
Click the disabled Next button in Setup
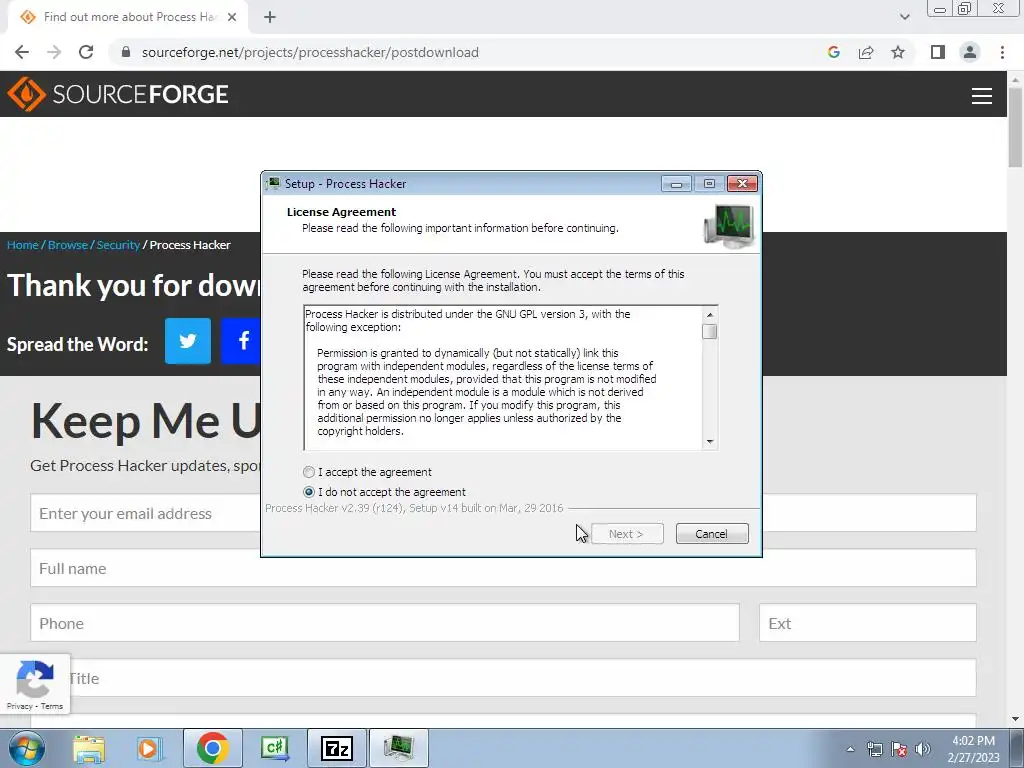tap(626, 534)
